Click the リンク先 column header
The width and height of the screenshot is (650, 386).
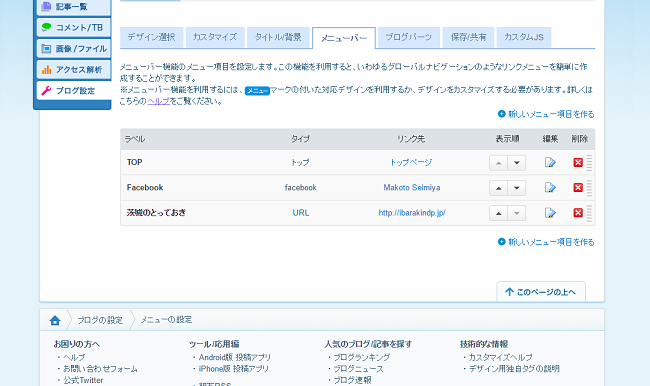pyautogui.click(x=411, y=139)
